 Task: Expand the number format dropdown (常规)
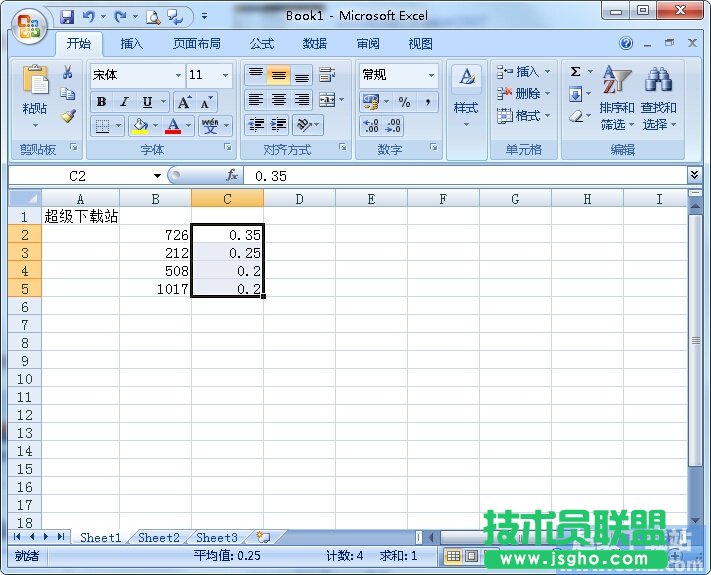(x=432, y=75)
